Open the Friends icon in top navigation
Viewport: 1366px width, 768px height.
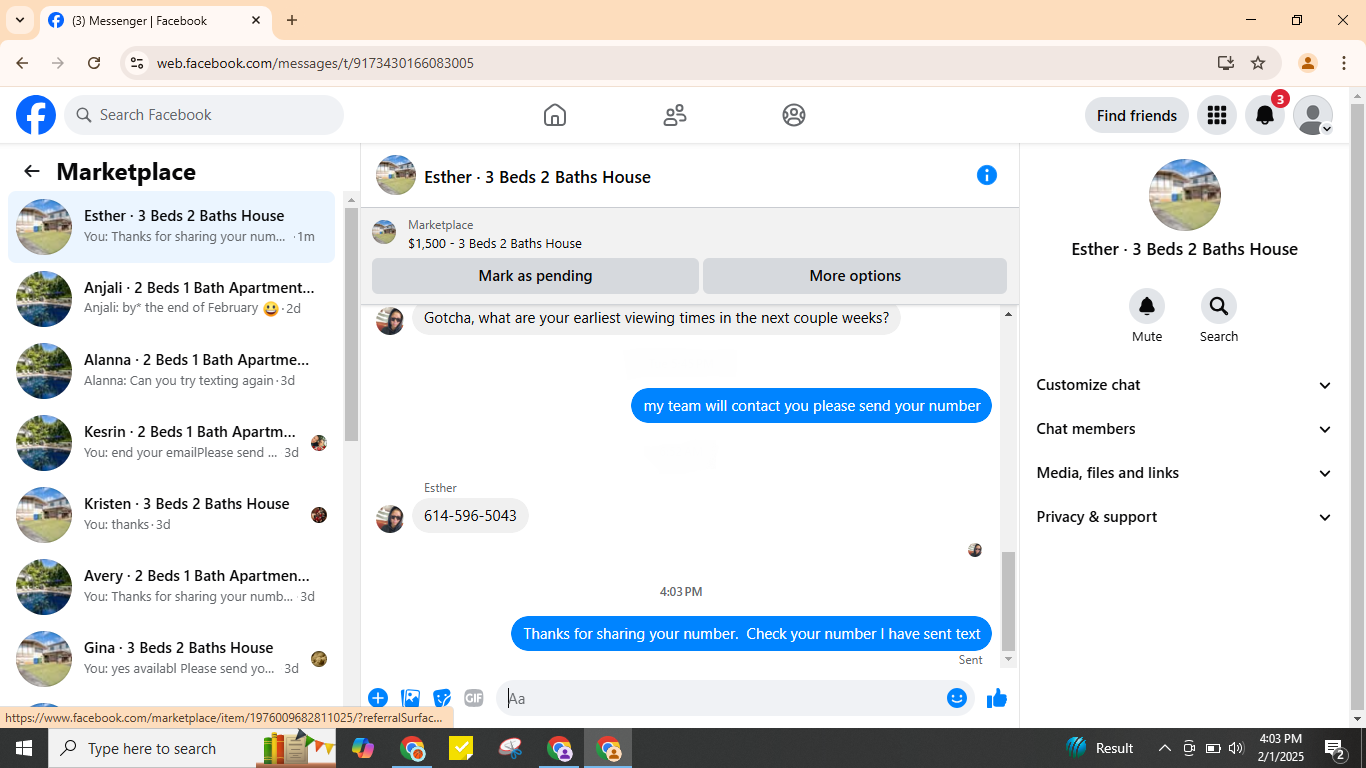tap(675, 115)
